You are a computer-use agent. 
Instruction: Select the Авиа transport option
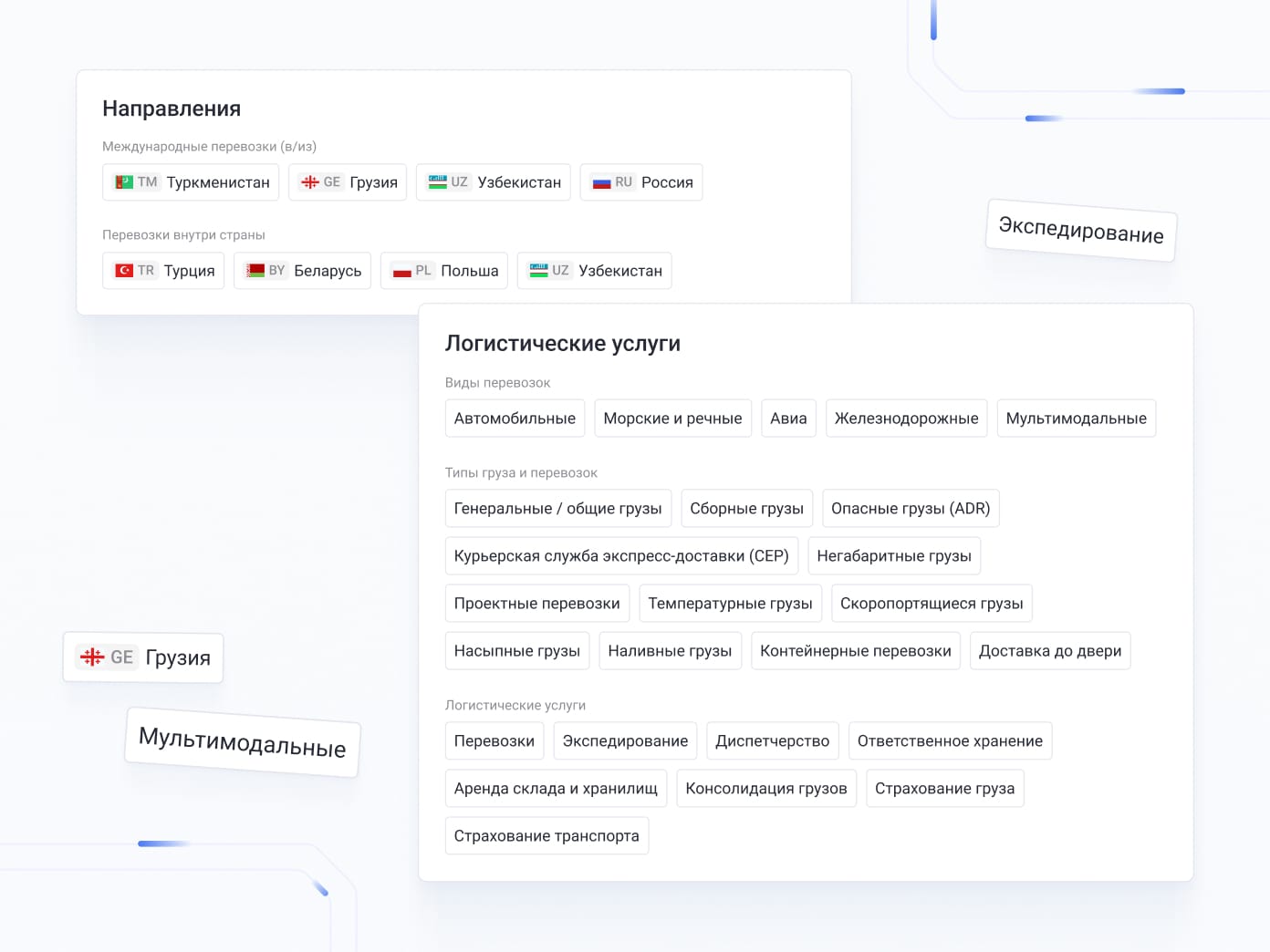click(788, 419)
